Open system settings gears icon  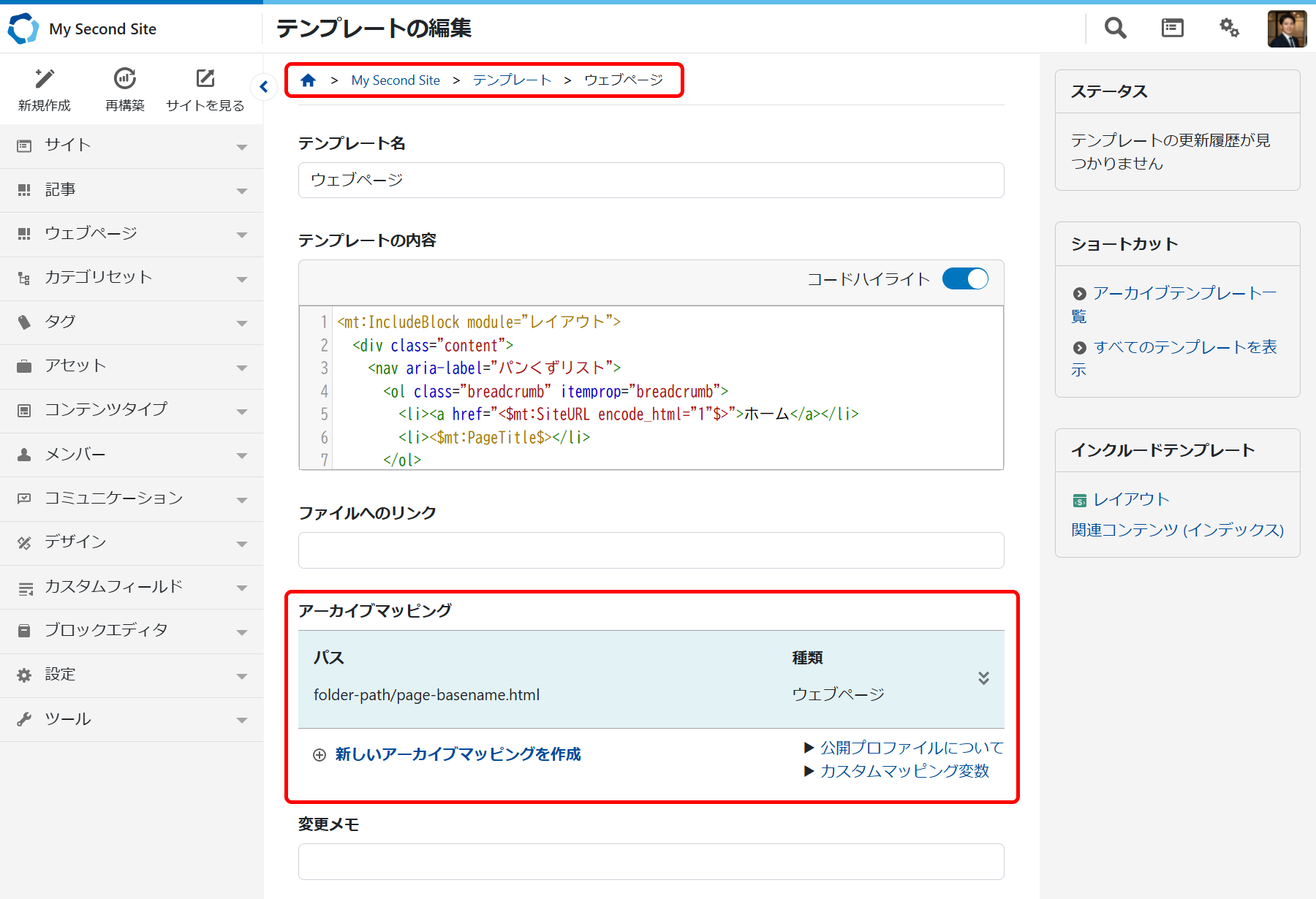pos(1229,29)
